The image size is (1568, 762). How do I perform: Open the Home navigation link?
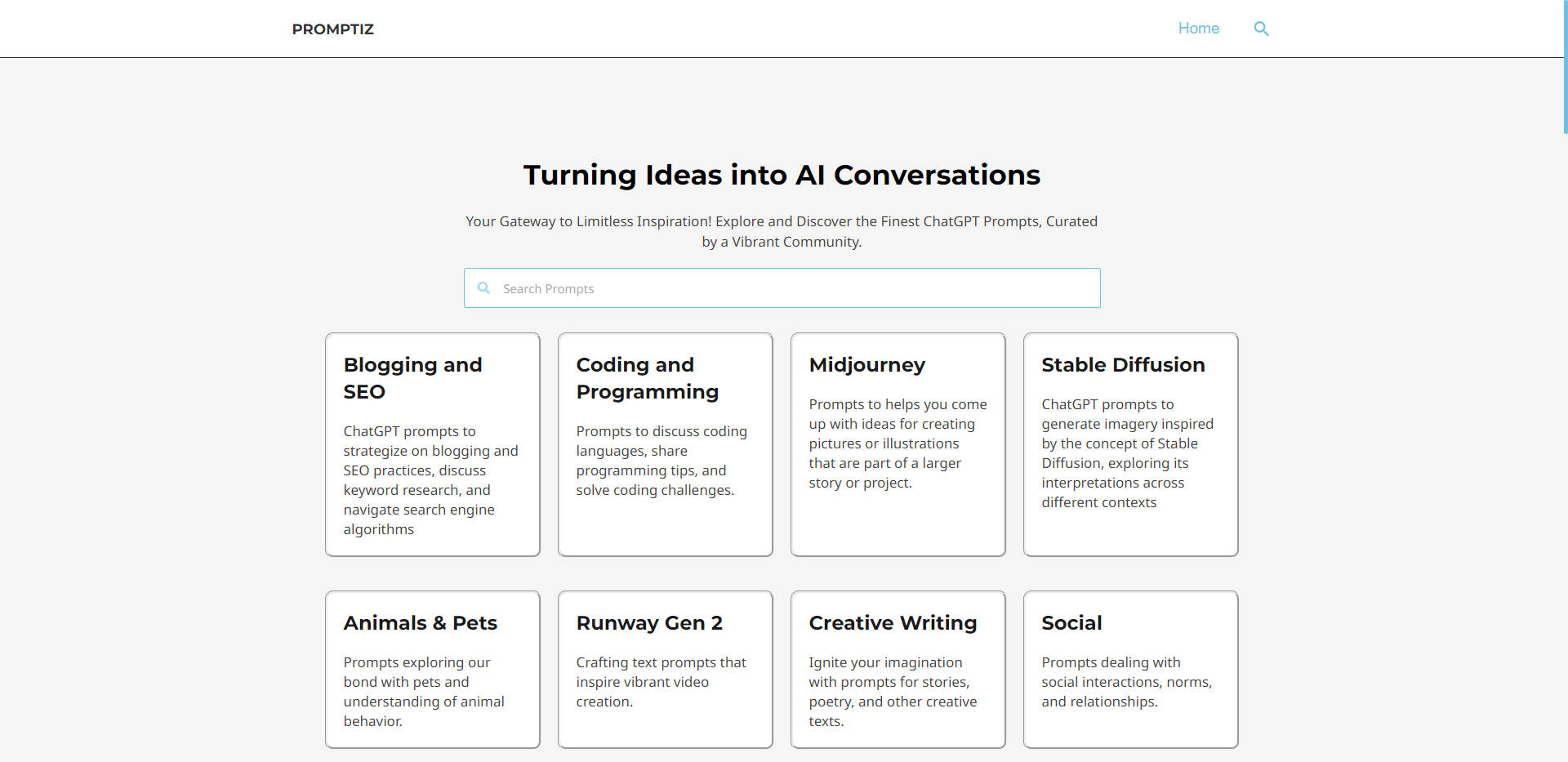(1198, 29)
